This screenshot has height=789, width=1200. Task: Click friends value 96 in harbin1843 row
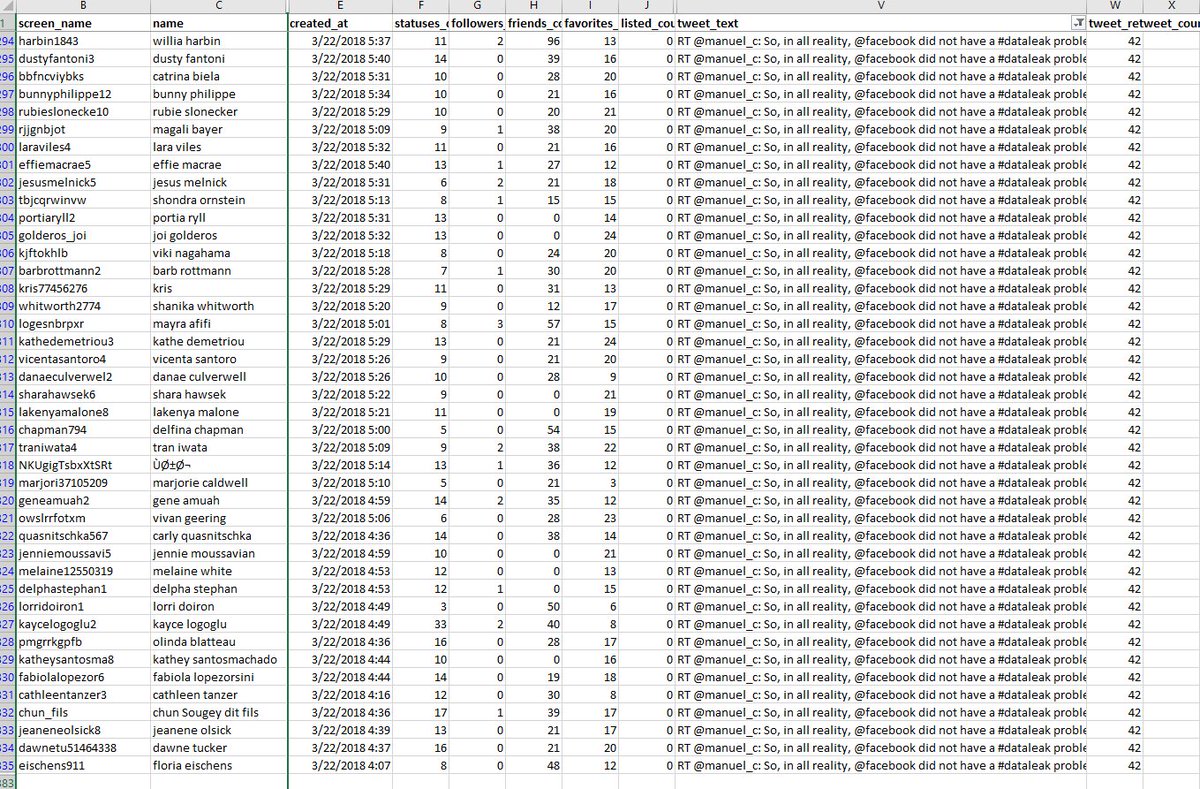click(534, 41)
